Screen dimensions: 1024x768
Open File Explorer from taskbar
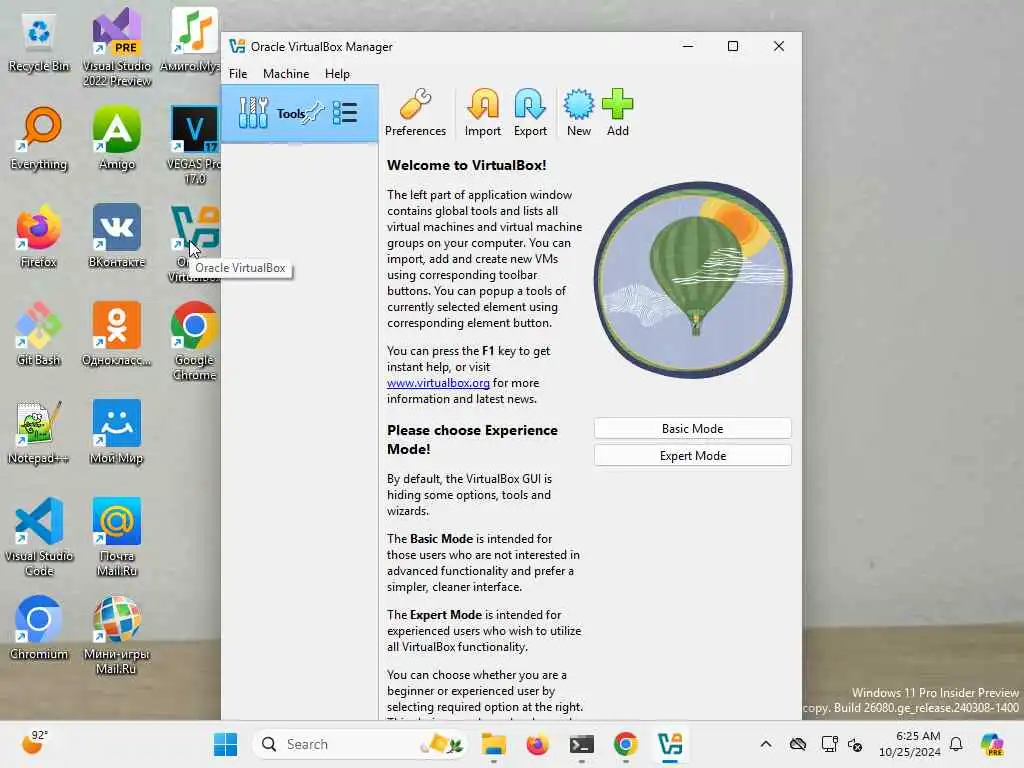(x=494, y=744)
